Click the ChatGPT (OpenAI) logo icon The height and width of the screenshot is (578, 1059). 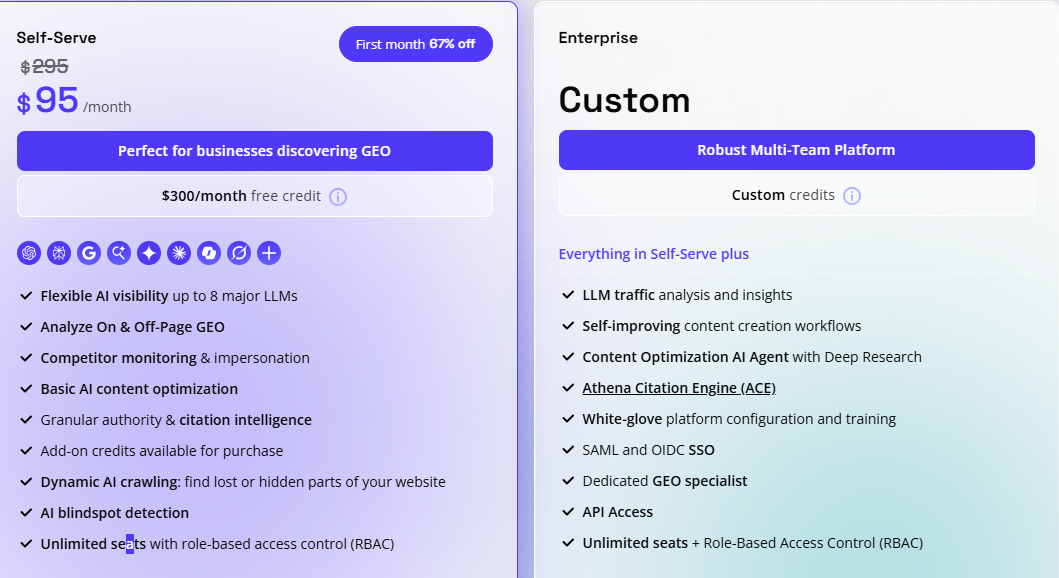pos(29,253)
